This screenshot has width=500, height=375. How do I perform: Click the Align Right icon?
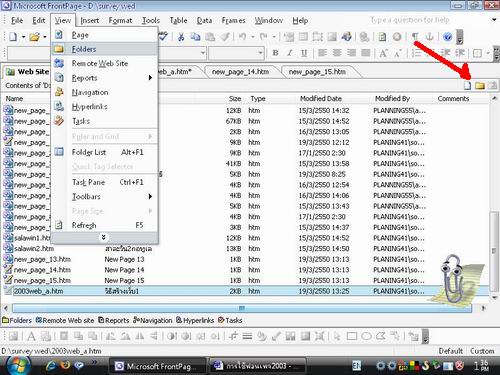(351, 53)
